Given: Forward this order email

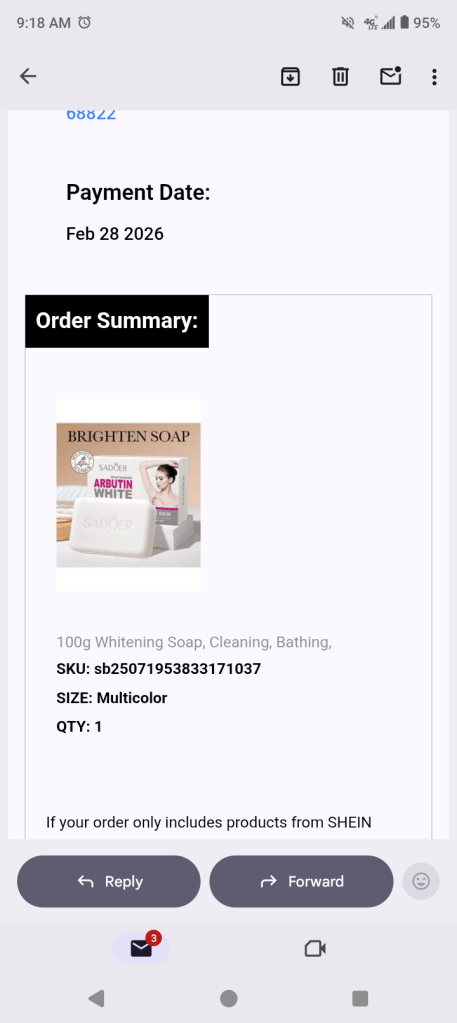Looking at the screenshot, I should pos(301,881).
